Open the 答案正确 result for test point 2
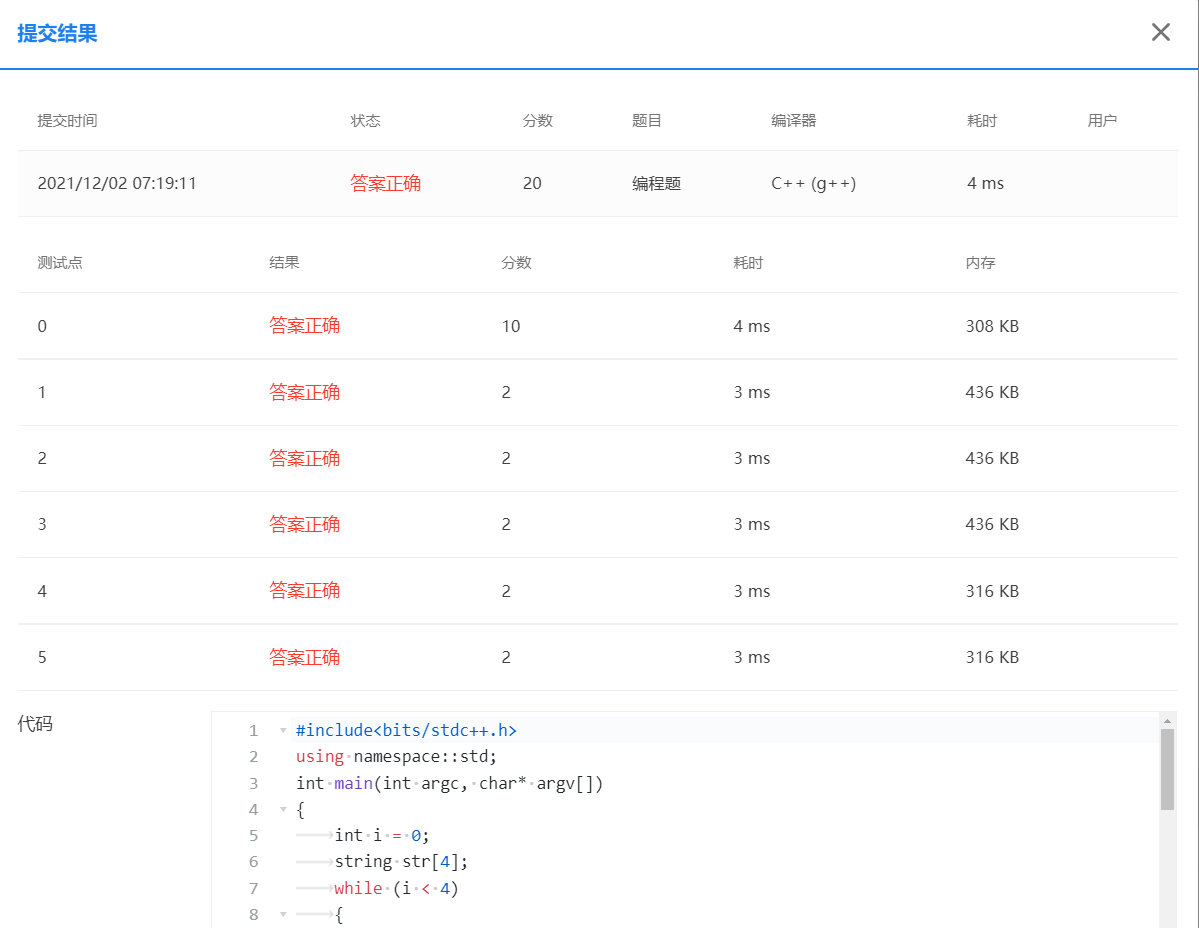Screen dimensions: 1199x928 click(x=305, y=457)
